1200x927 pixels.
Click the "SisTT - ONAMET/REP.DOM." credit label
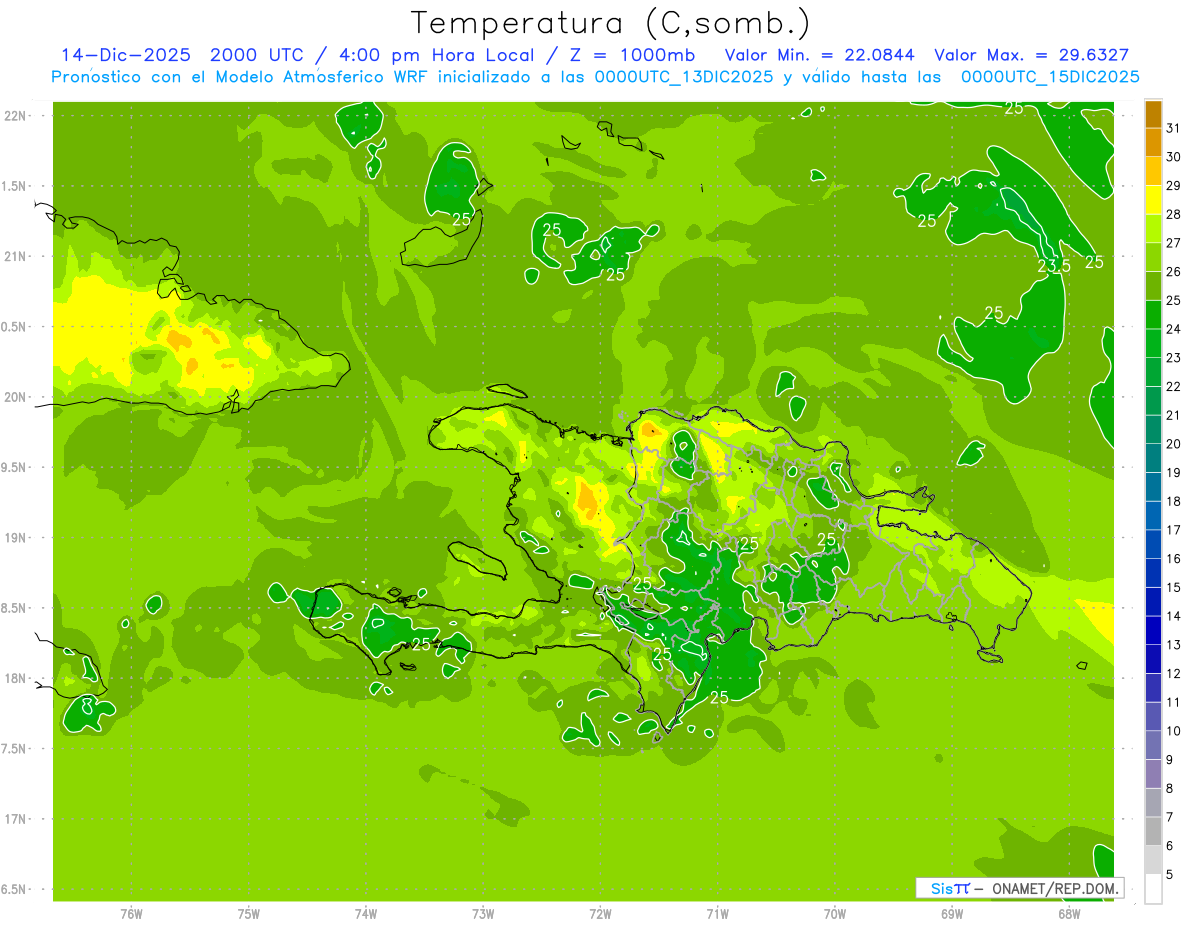coord(1020,888)
